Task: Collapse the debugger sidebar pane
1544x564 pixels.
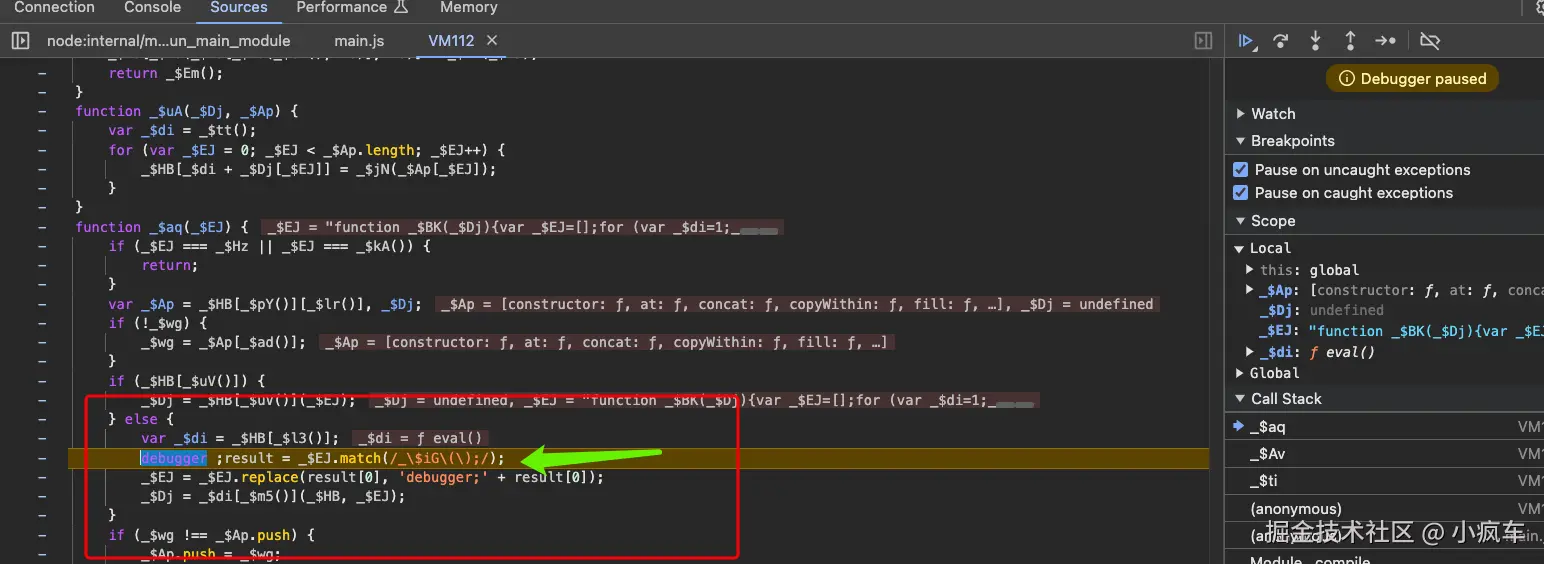Action: [x=1204, y=41]
